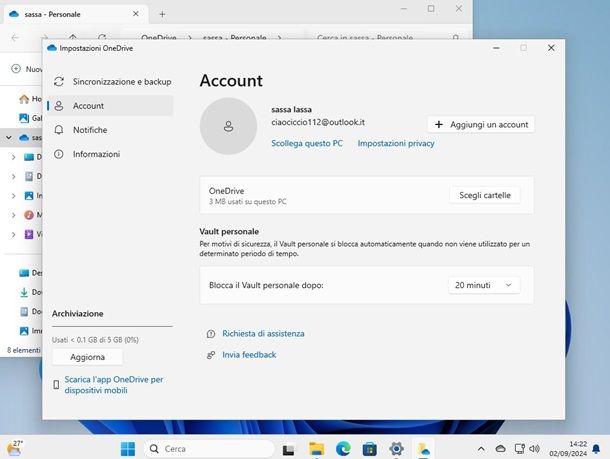Open Task View from the taskbar
The height and width of the screenshot is (459, 610).
click(x=288, y=449)
